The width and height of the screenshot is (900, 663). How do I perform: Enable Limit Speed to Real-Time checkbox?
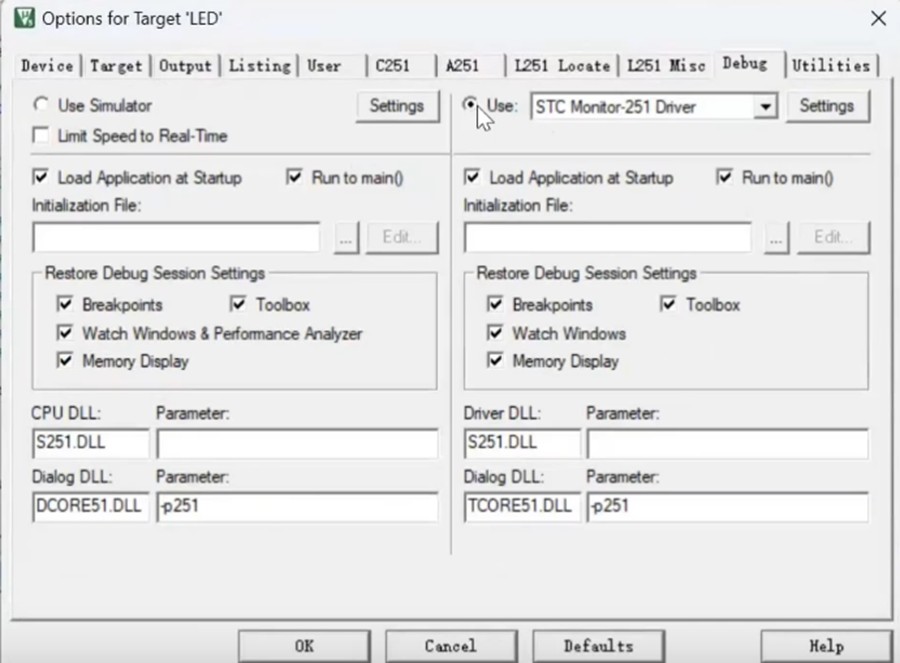[41, 136]
